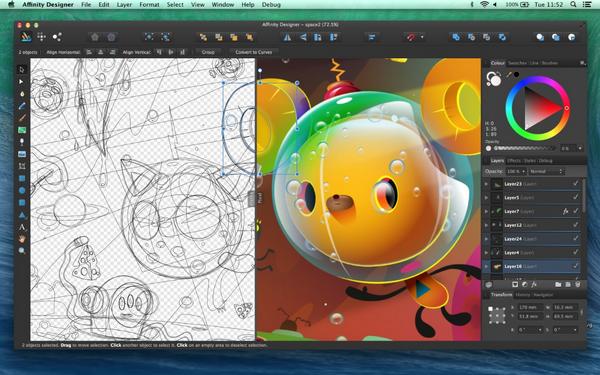
Task: Click the Flip Horizontal toolbar icon
Action: click(287, 37)
